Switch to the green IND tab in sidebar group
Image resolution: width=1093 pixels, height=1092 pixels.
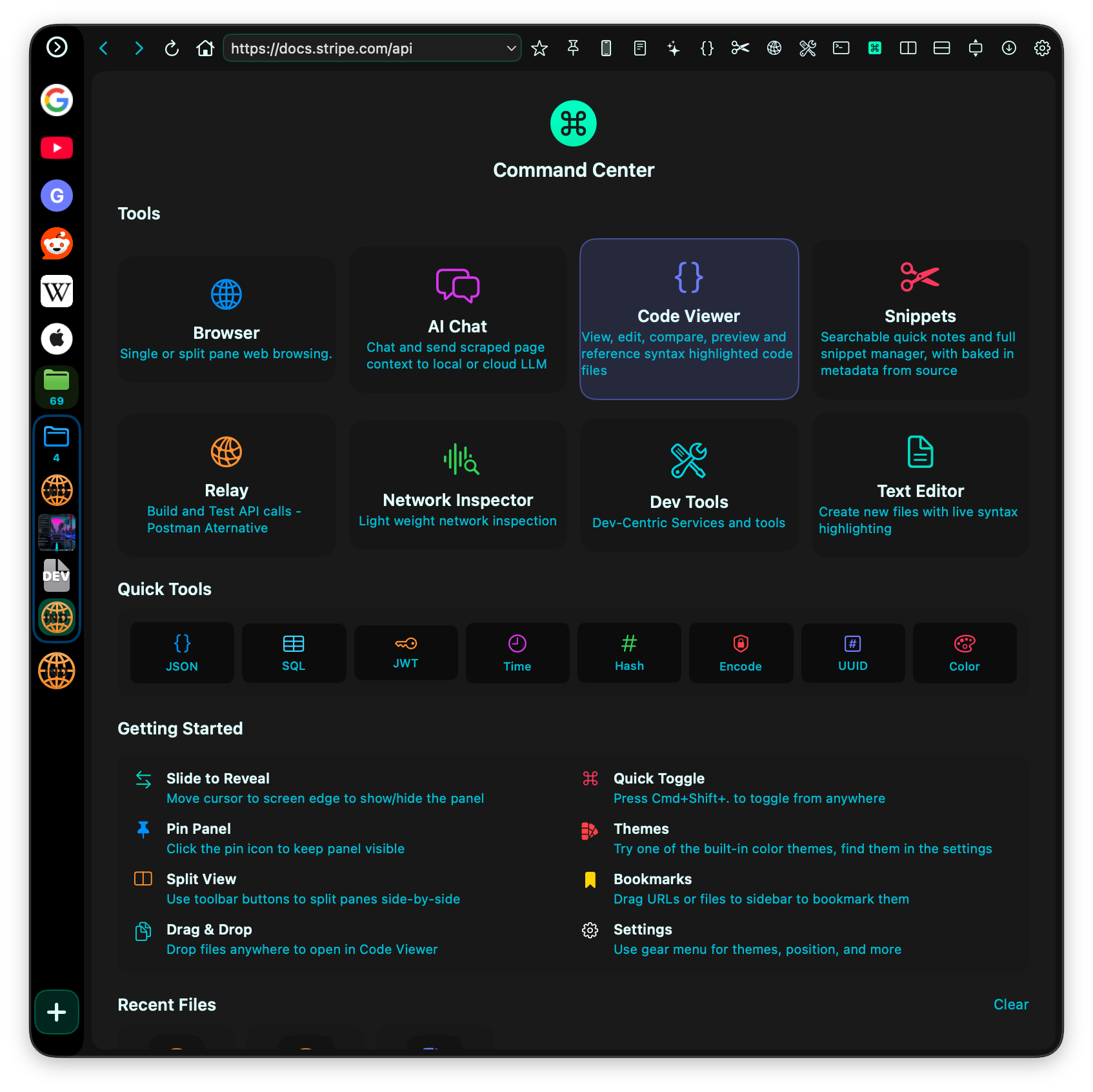click(56, 616)
